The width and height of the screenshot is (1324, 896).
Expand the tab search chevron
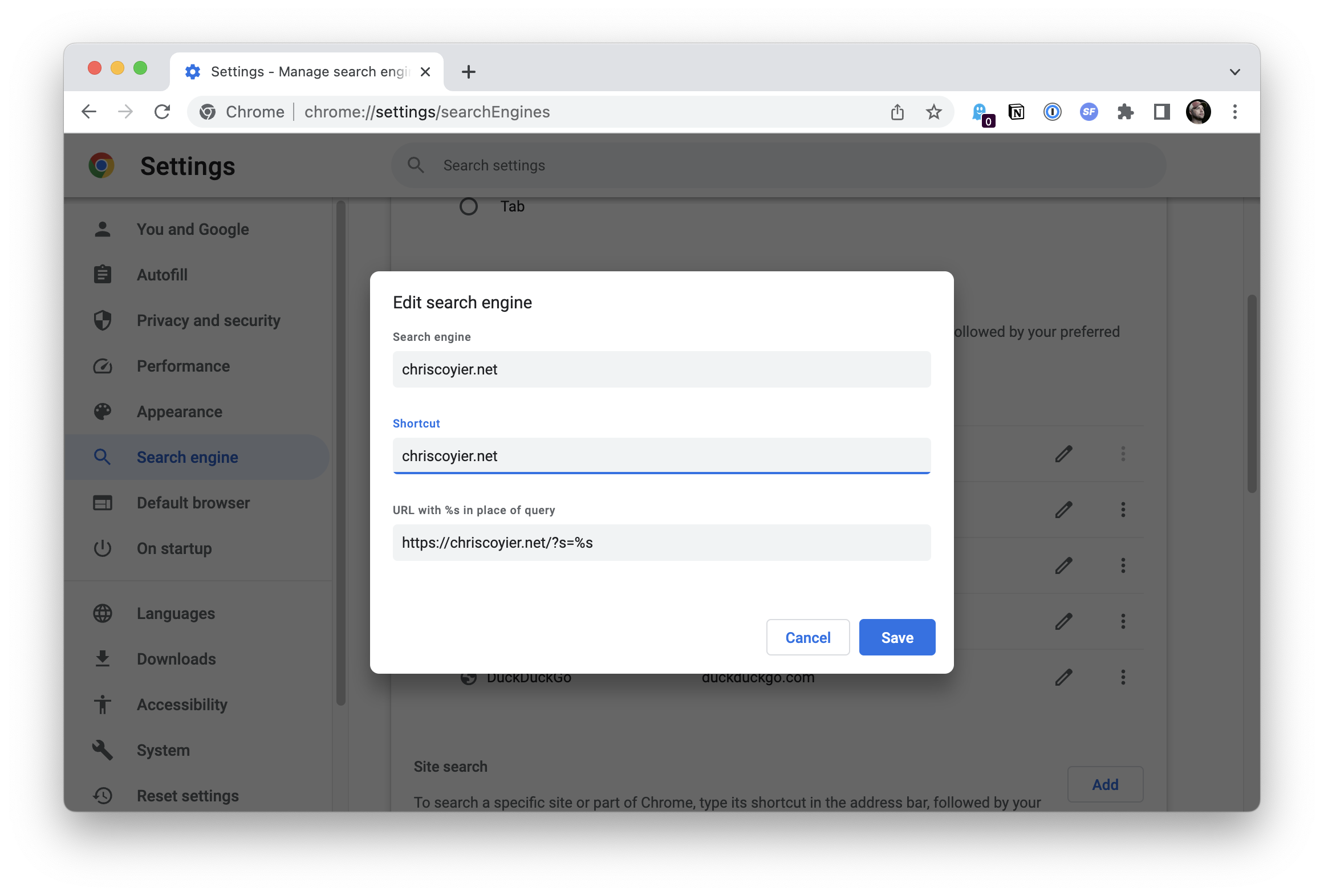pyautogui.click(x=1235, y=72)
